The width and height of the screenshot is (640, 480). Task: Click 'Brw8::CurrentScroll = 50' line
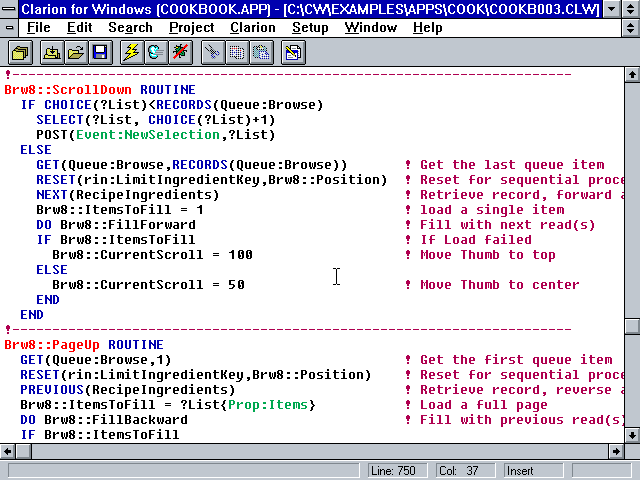coord(148,284)
